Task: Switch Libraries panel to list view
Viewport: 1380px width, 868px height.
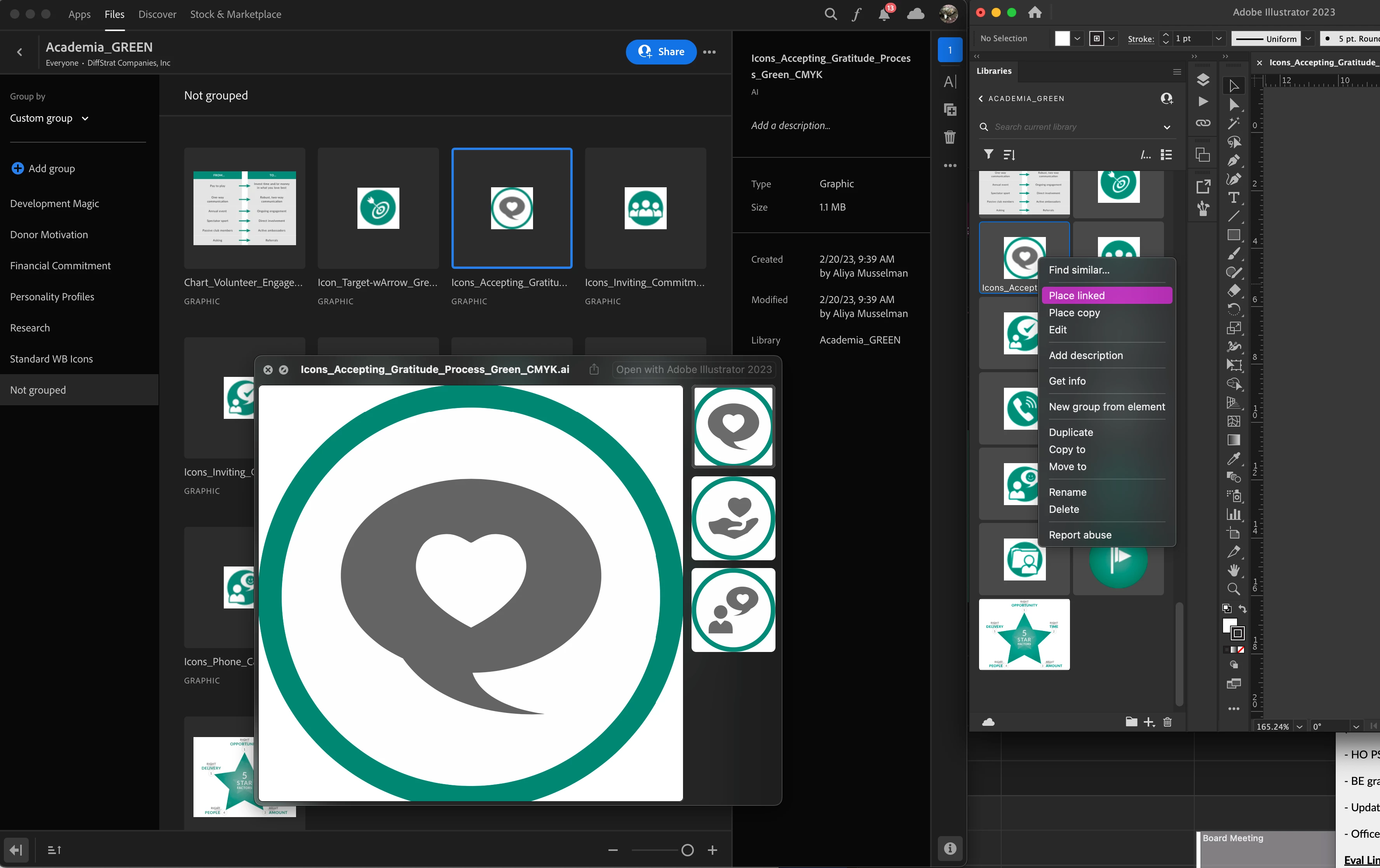Action: [1166, 154]
